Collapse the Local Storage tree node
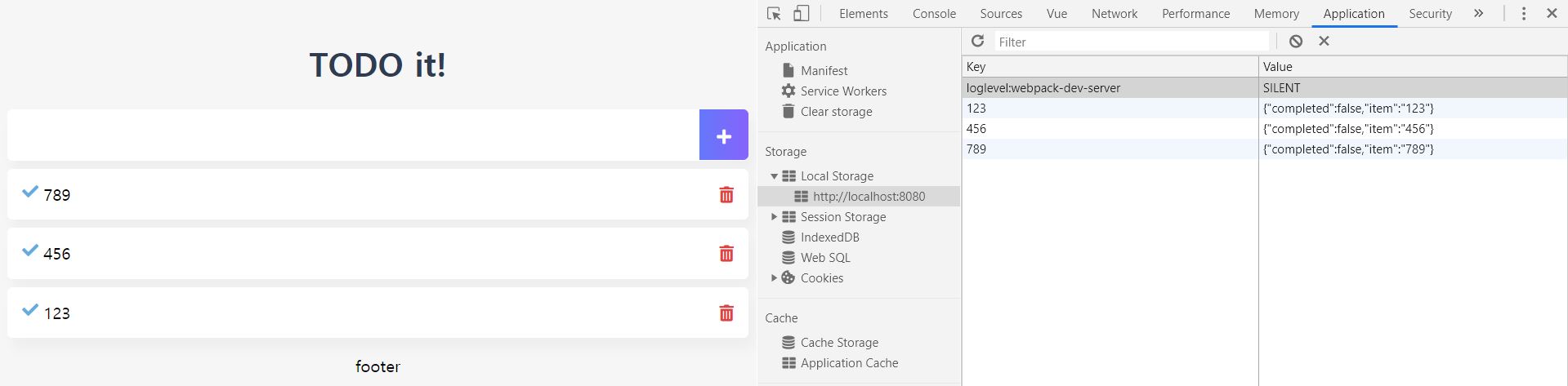The width and height of the screenshot is (1568, 386). (x=774, y=176)
